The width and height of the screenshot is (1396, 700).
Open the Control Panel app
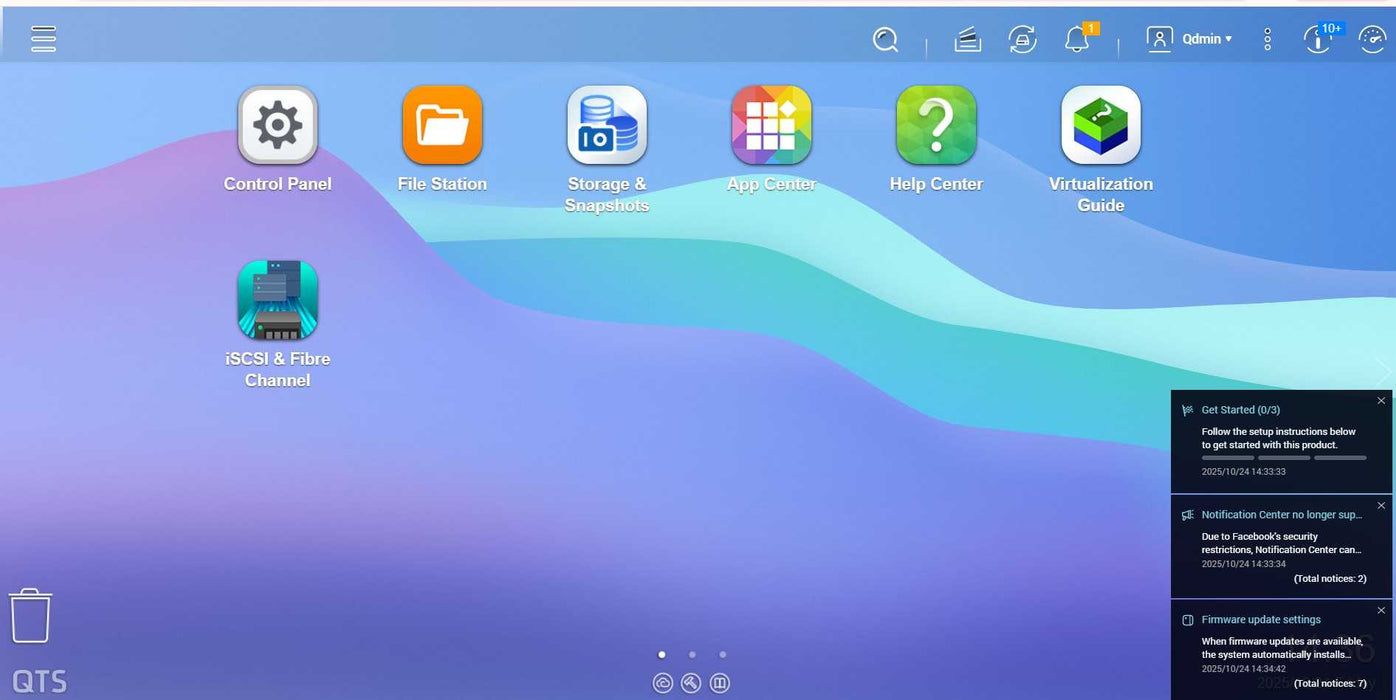coord(277,126)
